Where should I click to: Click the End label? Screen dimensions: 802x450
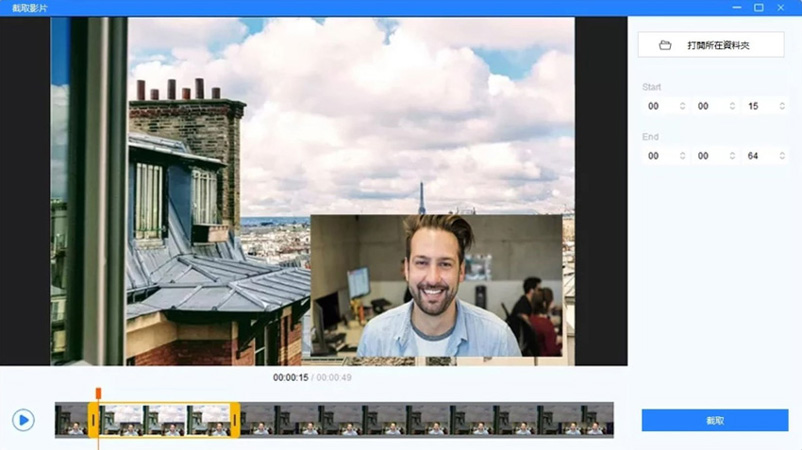pos(650,137)
